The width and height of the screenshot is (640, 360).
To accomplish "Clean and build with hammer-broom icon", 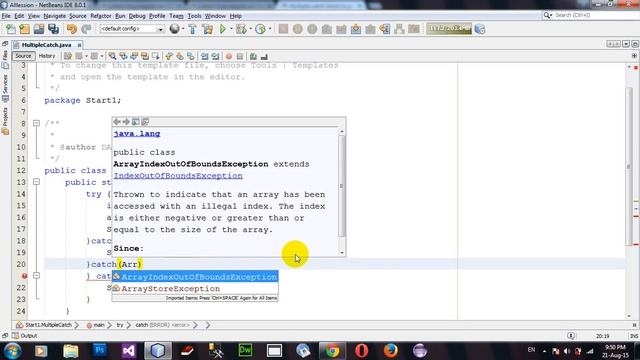I will [207, 29].
